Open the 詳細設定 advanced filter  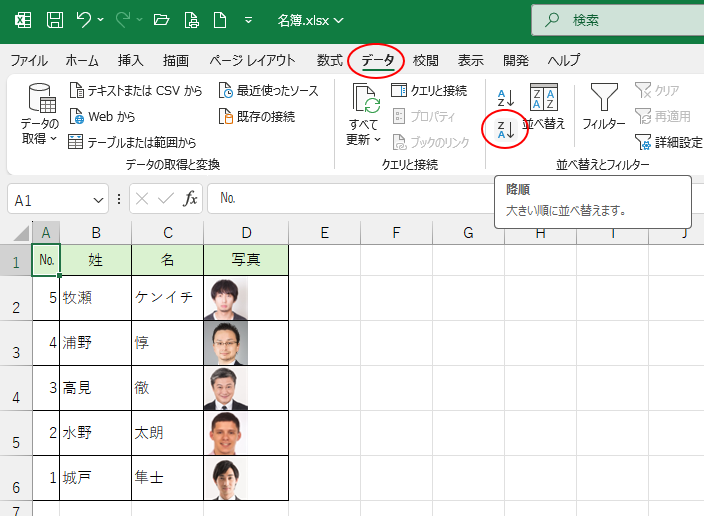[x=669, y=142]
